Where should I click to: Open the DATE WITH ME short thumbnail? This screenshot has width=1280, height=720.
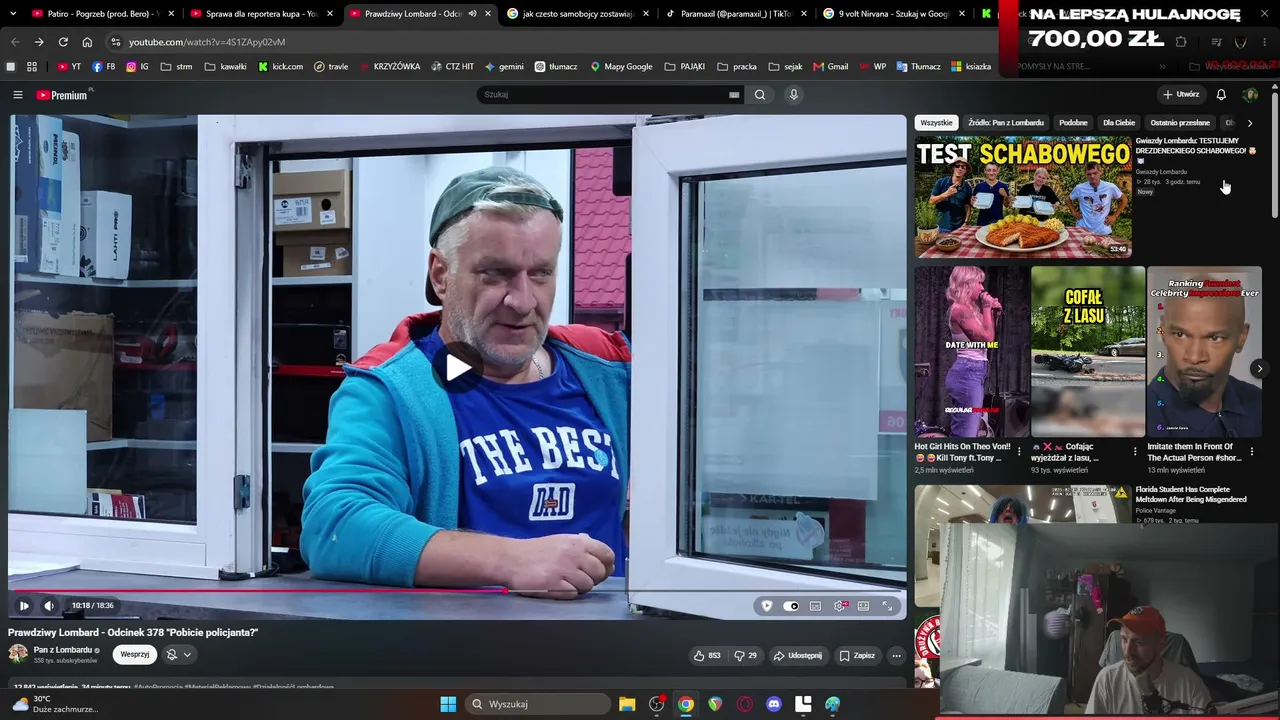pyautogui.click(x=972, y=352)
